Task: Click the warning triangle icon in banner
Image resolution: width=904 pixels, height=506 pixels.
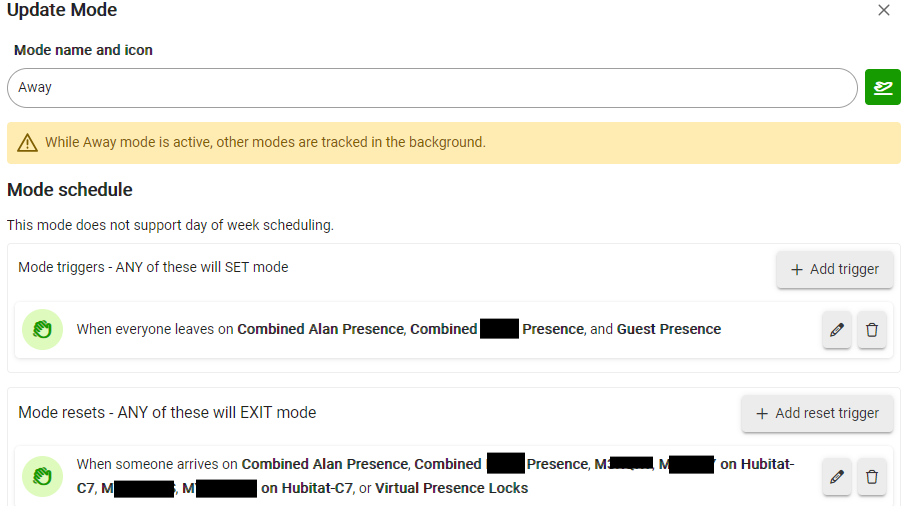Action: 27,143
